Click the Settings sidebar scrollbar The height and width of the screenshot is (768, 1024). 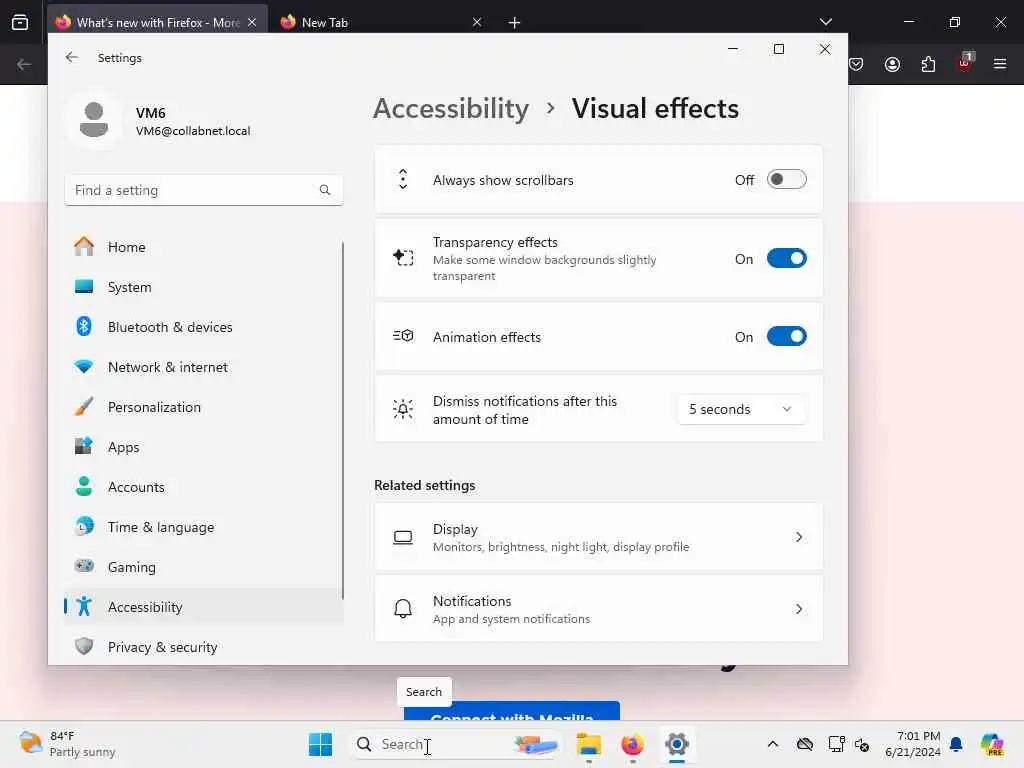[342, 420]
